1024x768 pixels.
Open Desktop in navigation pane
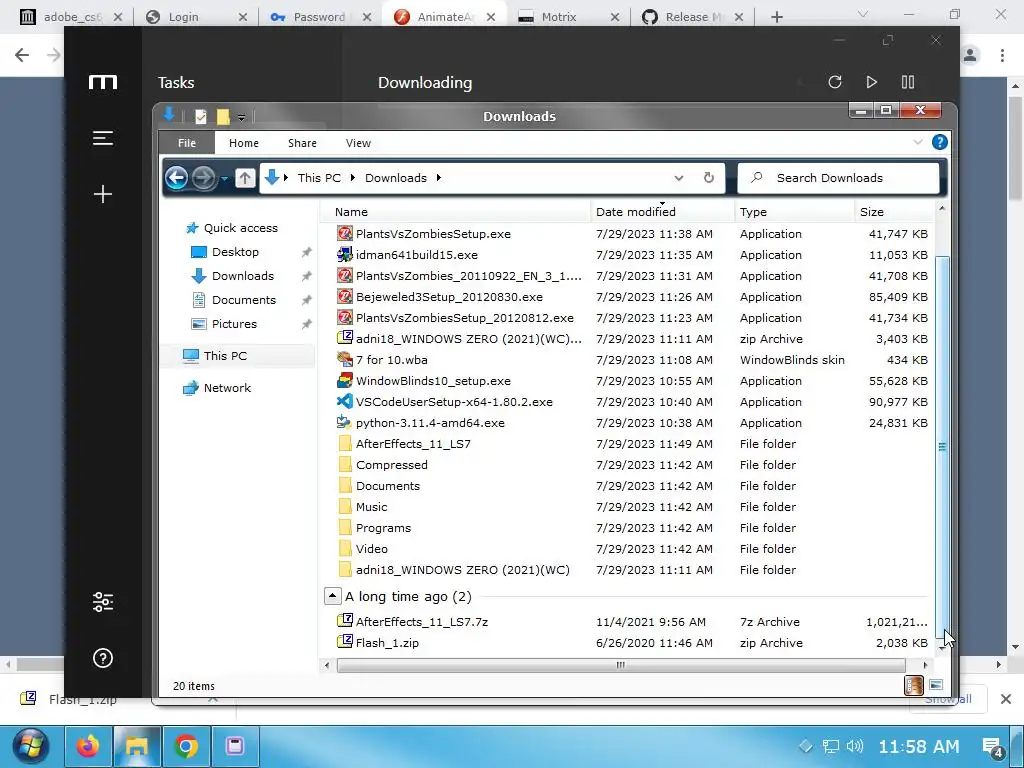coord(225,252)
